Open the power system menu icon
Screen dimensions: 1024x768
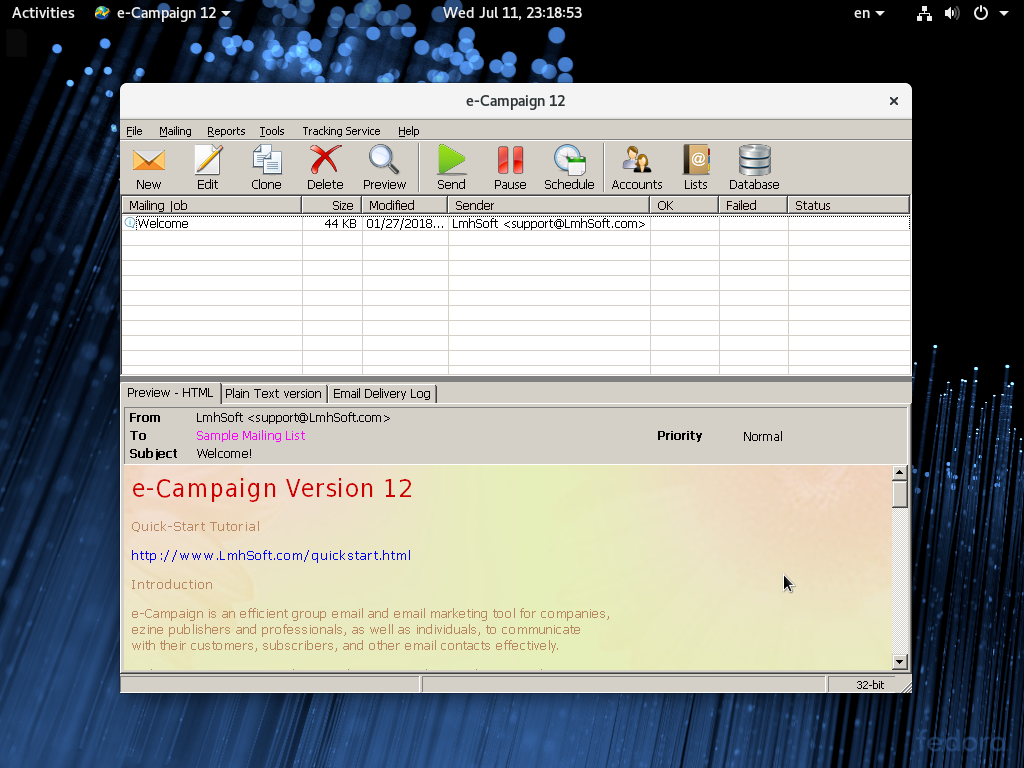pyautogui.click(x=981, y=13)
